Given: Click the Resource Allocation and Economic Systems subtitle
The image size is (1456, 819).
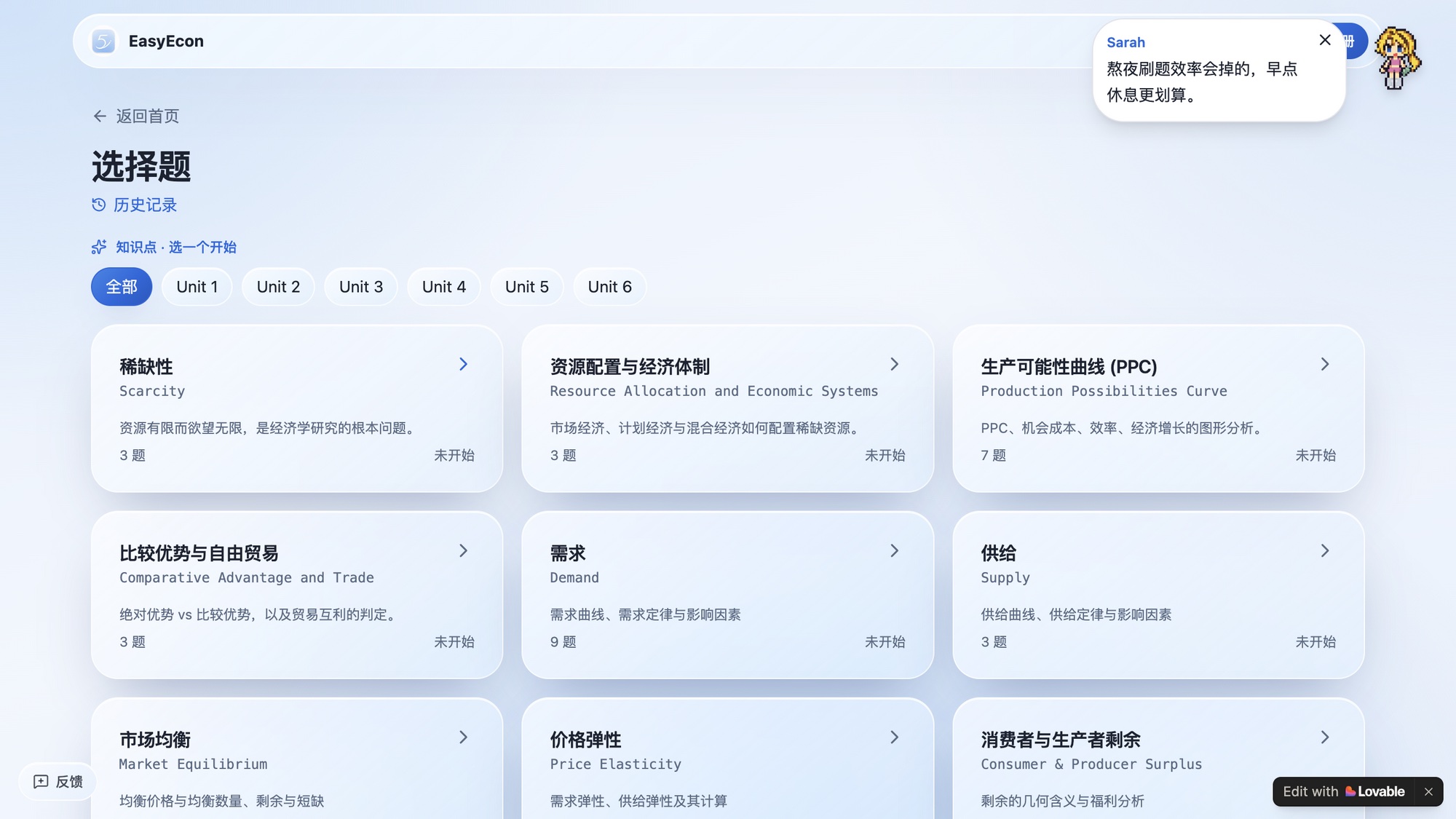Looking at the screenshot, I should [x=714, y=391].
